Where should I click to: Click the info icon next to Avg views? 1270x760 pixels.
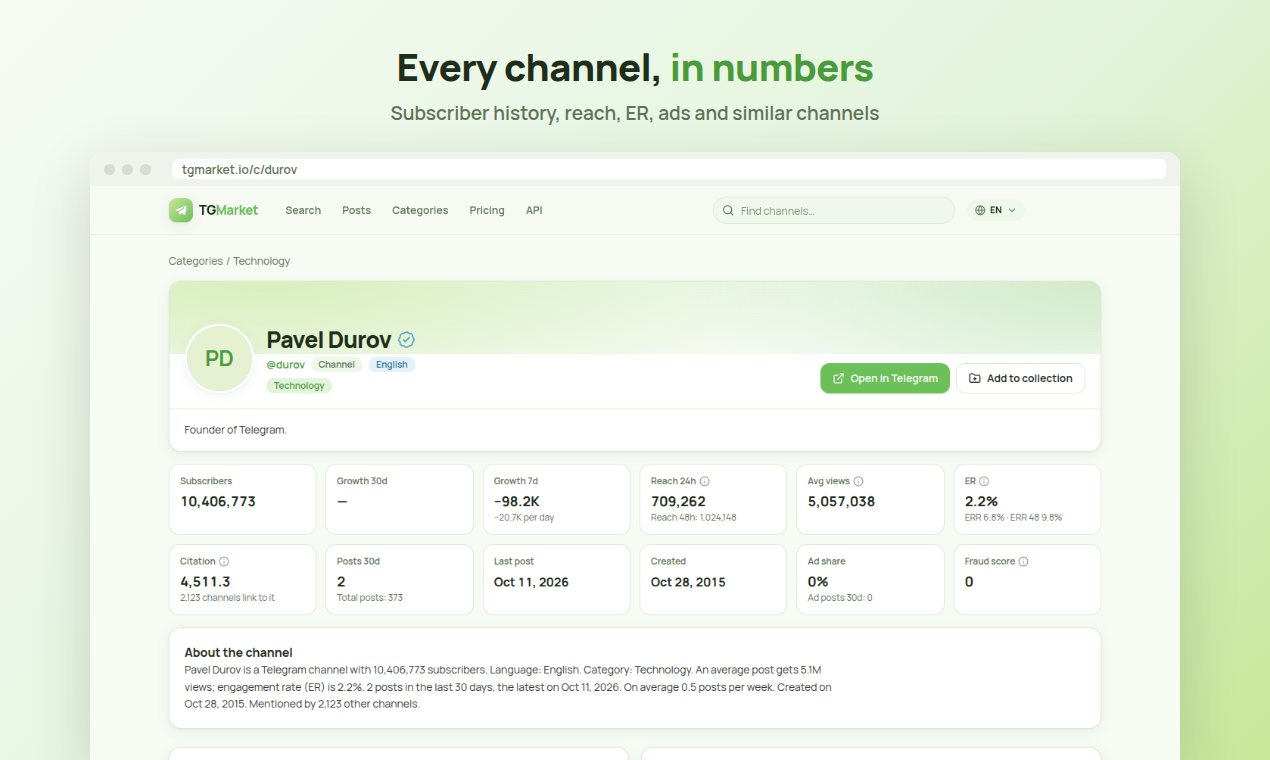(x=859, y=481)
